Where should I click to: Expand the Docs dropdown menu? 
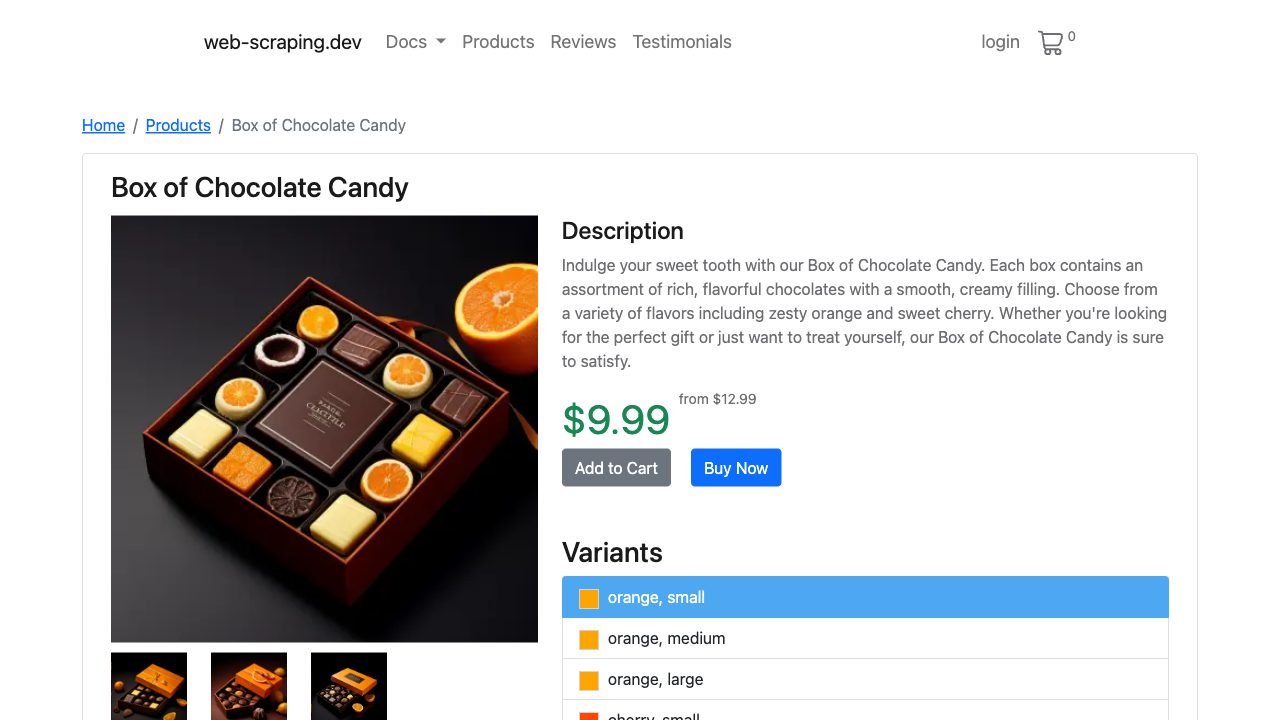415,42
